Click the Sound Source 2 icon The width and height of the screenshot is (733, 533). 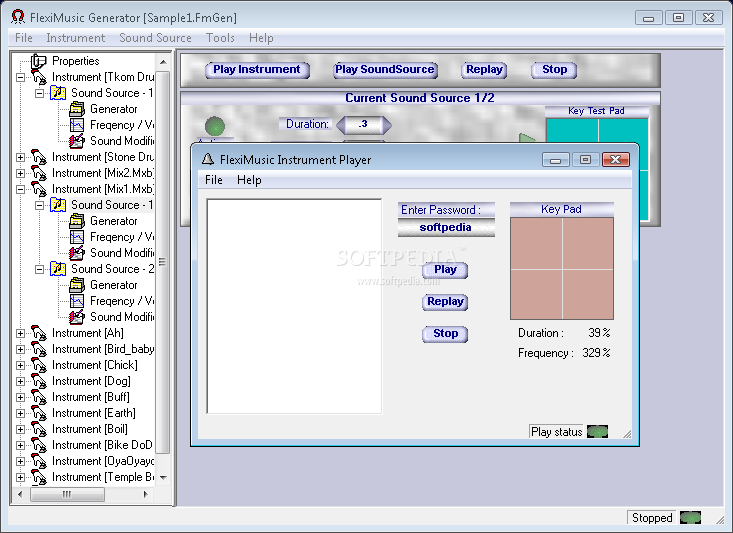(x=58, y=269)
